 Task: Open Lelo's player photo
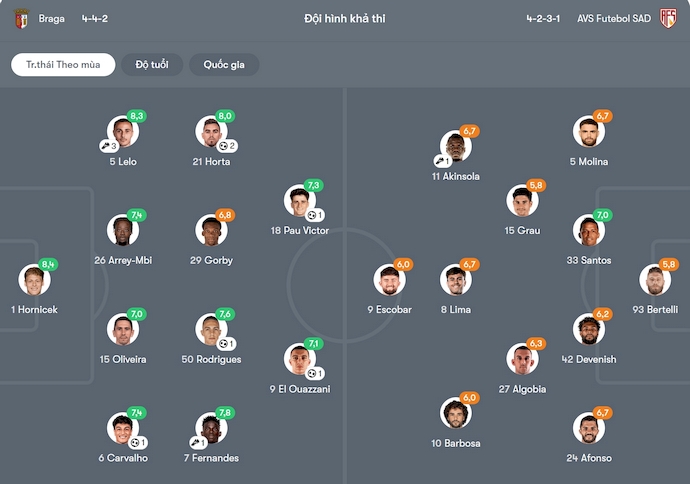(122, 131)
